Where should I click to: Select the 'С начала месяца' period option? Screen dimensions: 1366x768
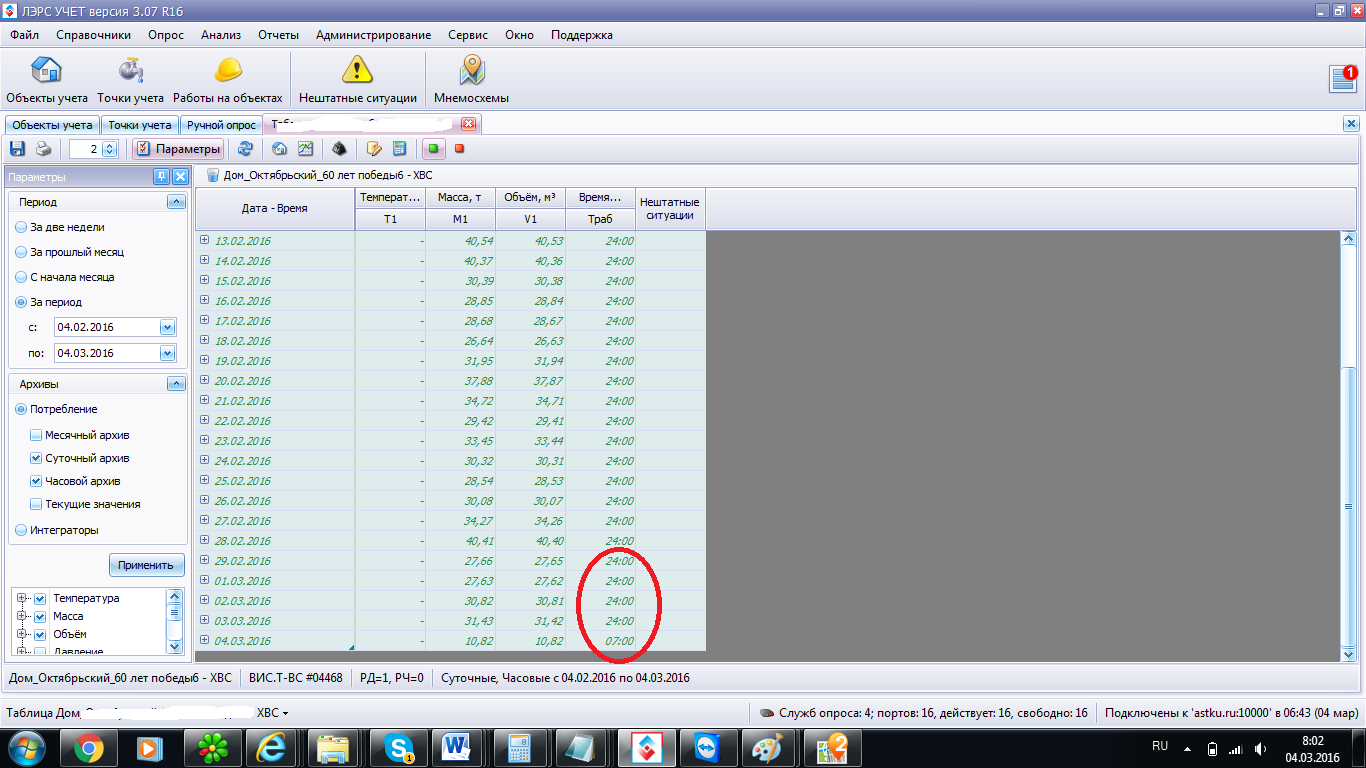[22, 277]
